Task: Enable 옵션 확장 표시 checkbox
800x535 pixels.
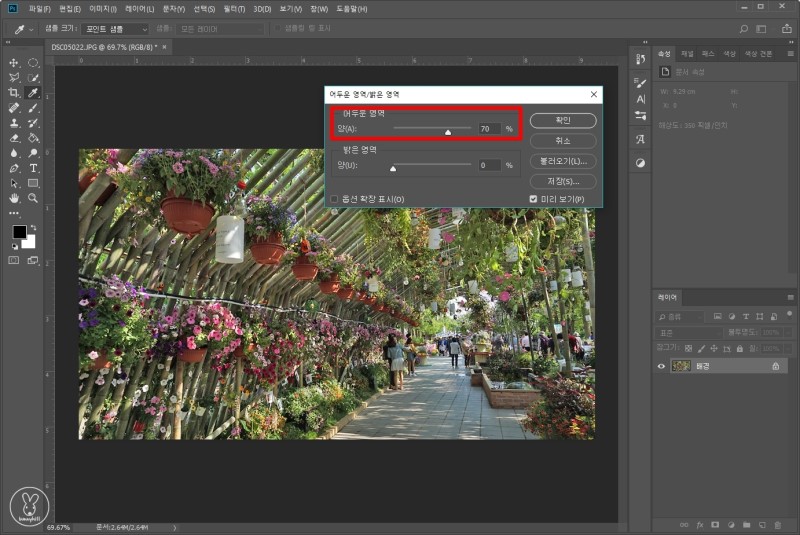Action: (x=335, y=199)
